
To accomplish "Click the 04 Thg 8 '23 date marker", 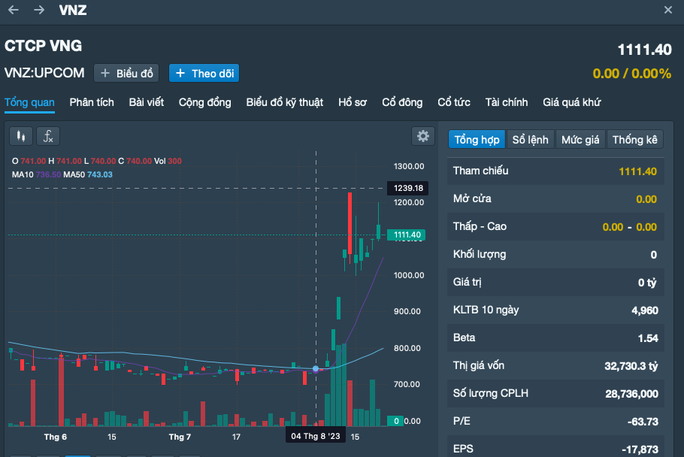I will [x=317, y=437].
